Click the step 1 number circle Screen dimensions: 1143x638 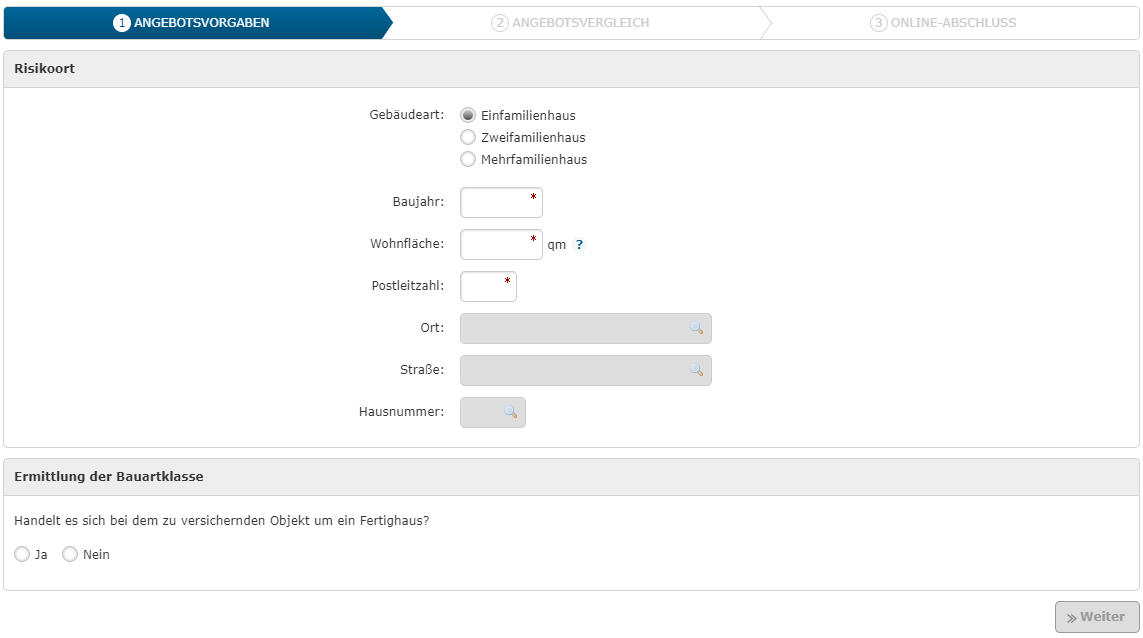point(122,23)
